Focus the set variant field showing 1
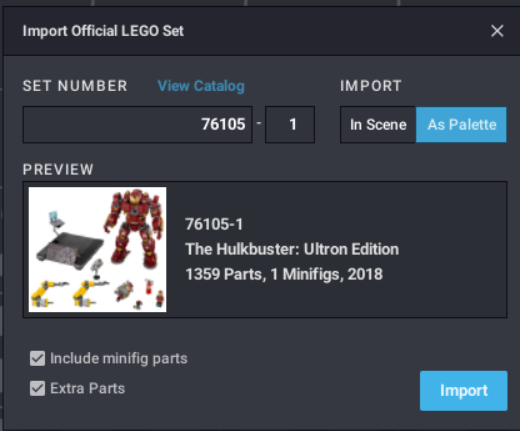 (x=290, y=125)
